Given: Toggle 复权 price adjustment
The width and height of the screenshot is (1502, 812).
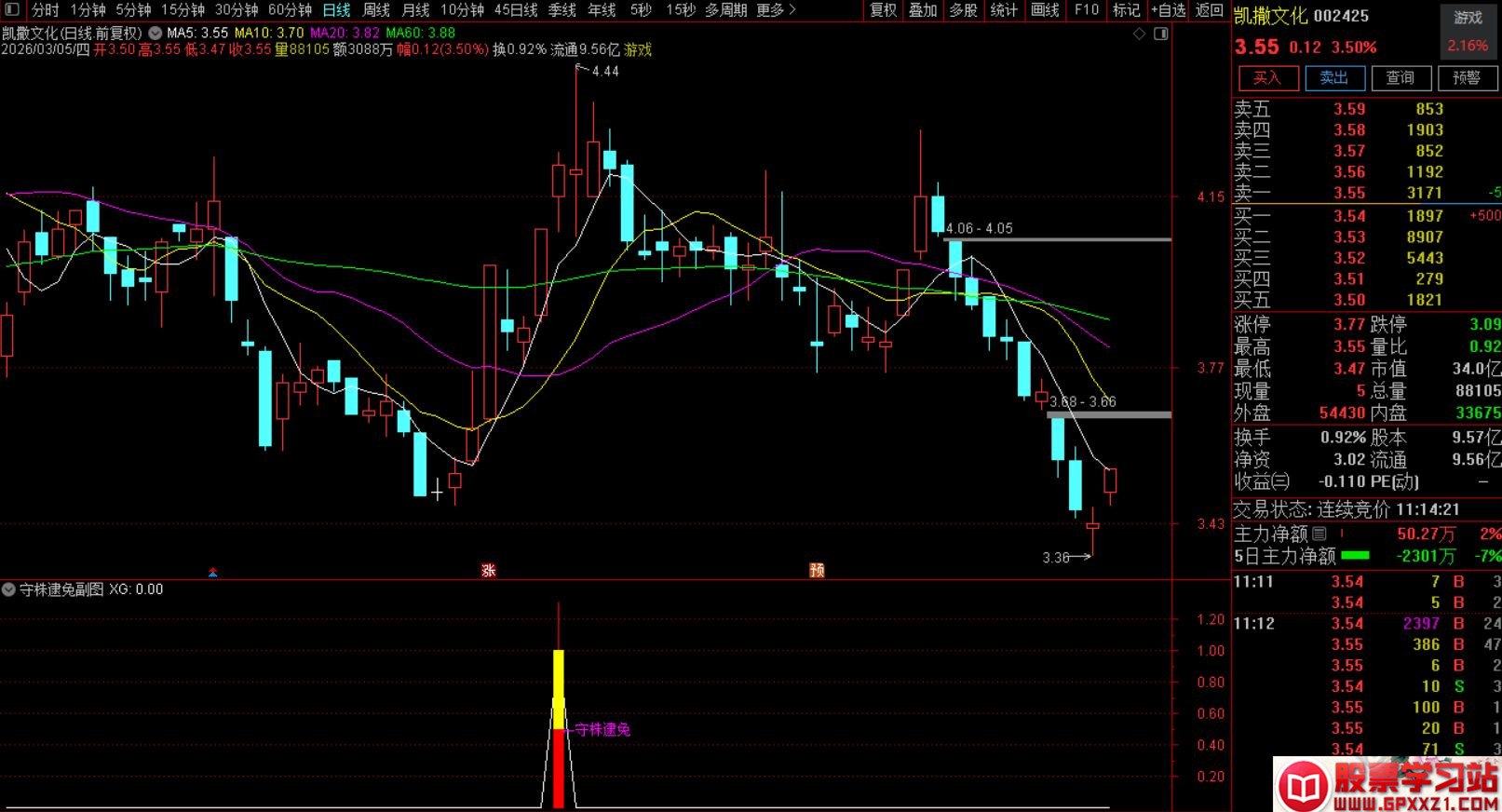Looking at the screenshot, I should coord(883,9).
